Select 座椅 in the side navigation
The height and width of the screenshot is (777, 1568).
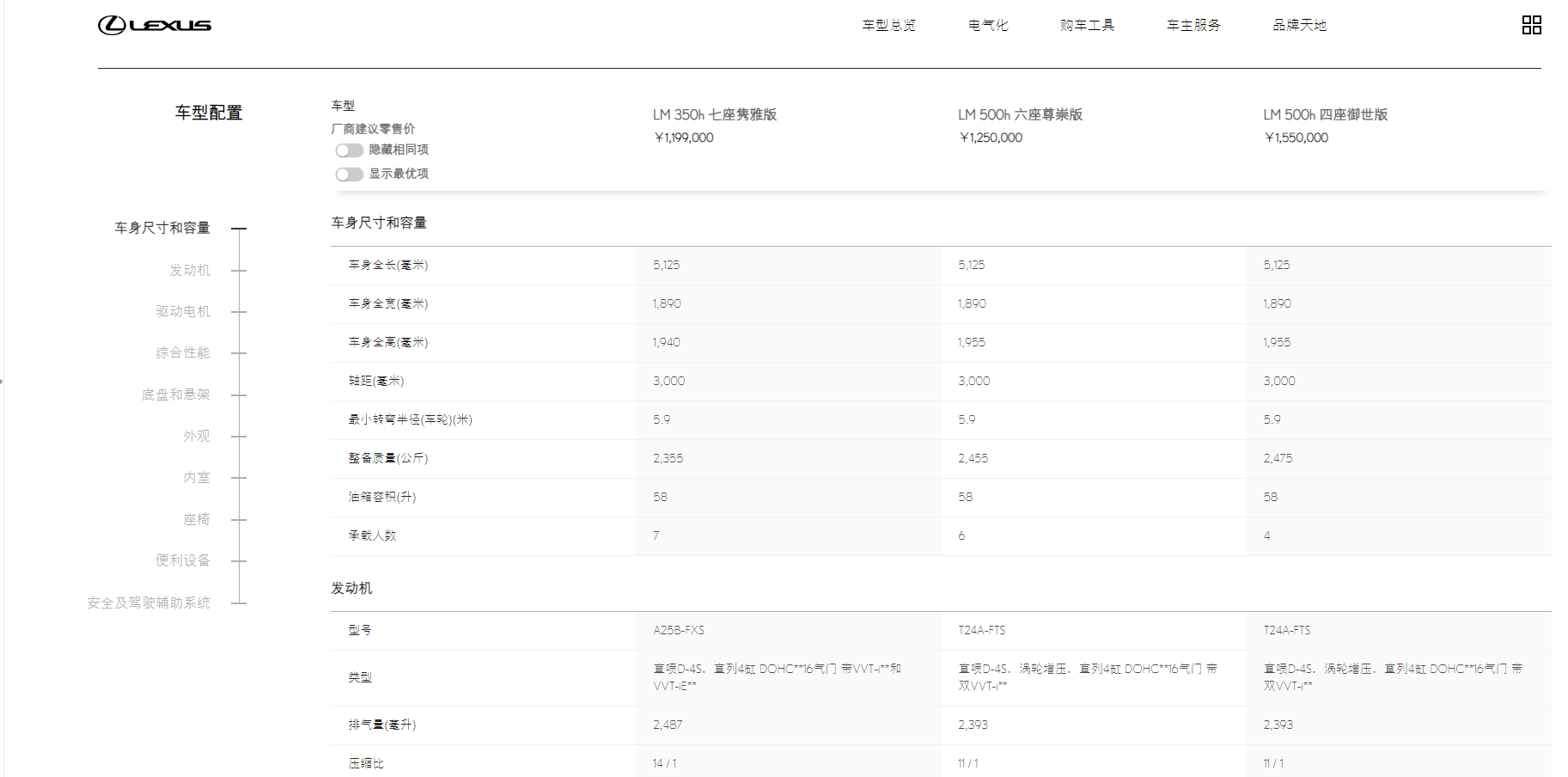(197, 519)
